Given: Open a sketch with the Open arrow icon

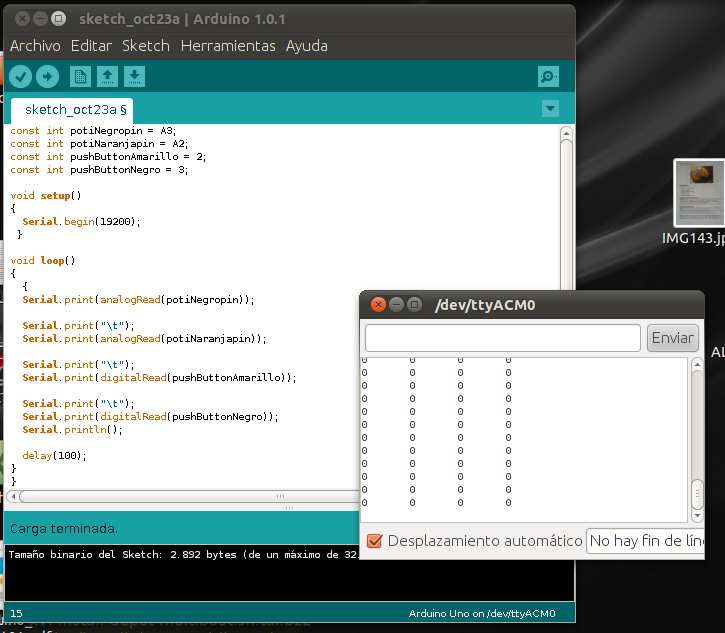Looking at the screenshot, I should 107,76.
